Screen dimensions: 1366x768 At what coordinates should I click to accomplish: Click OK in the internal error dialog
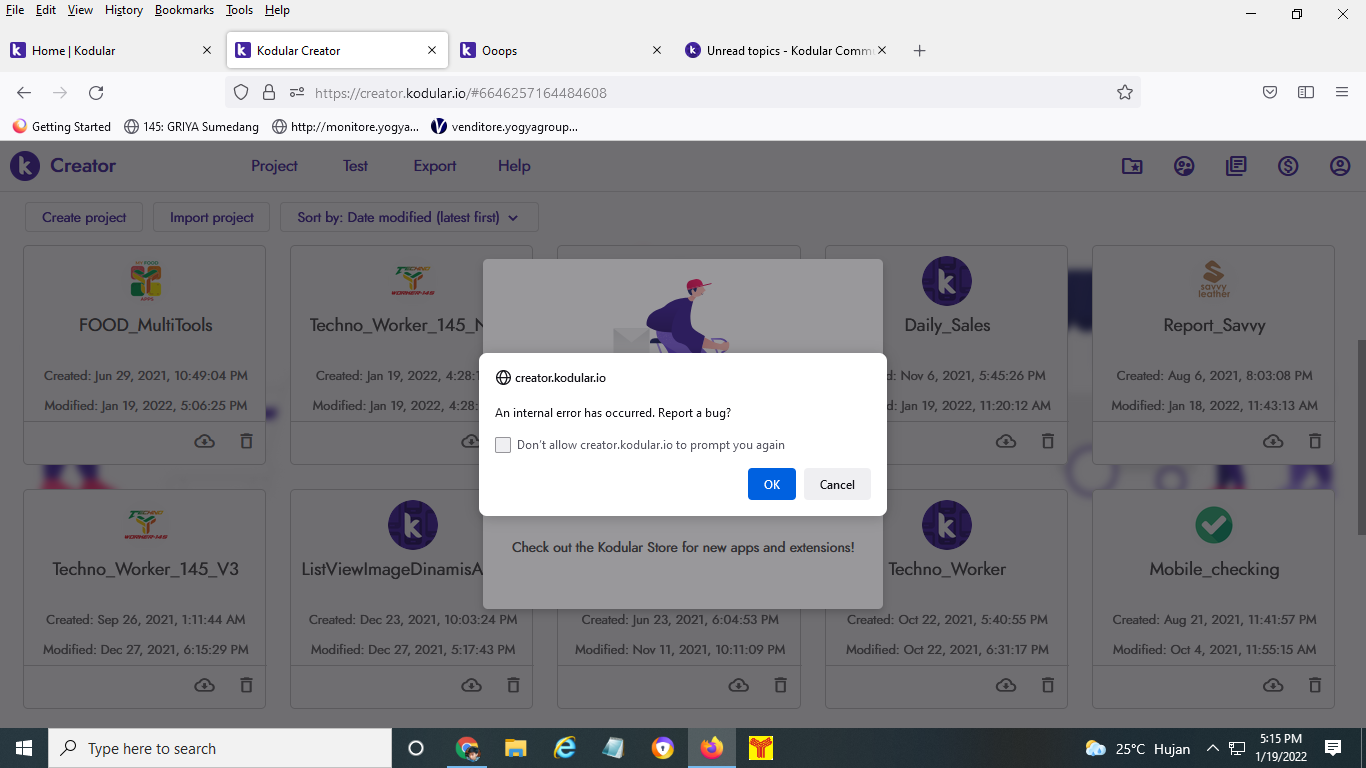tap(771, 484)
